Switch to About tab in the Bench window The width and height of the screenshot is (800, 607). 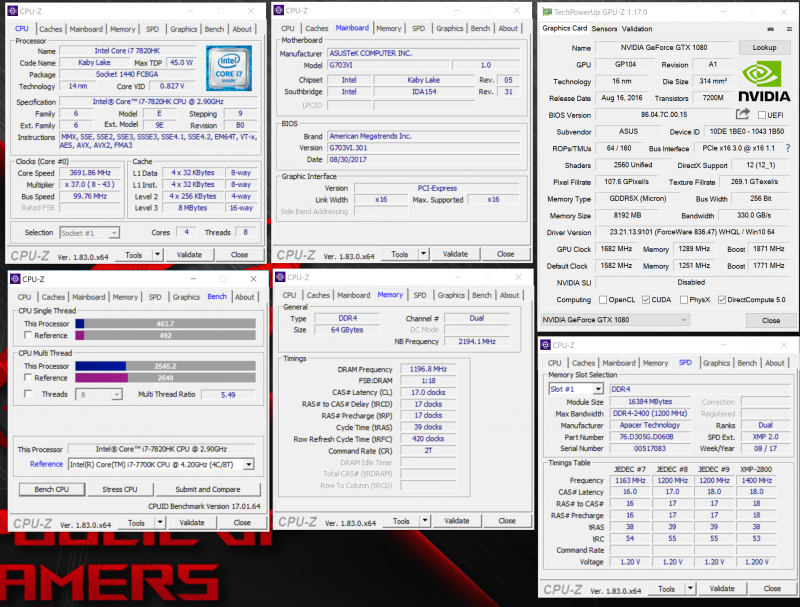(244, 297)
